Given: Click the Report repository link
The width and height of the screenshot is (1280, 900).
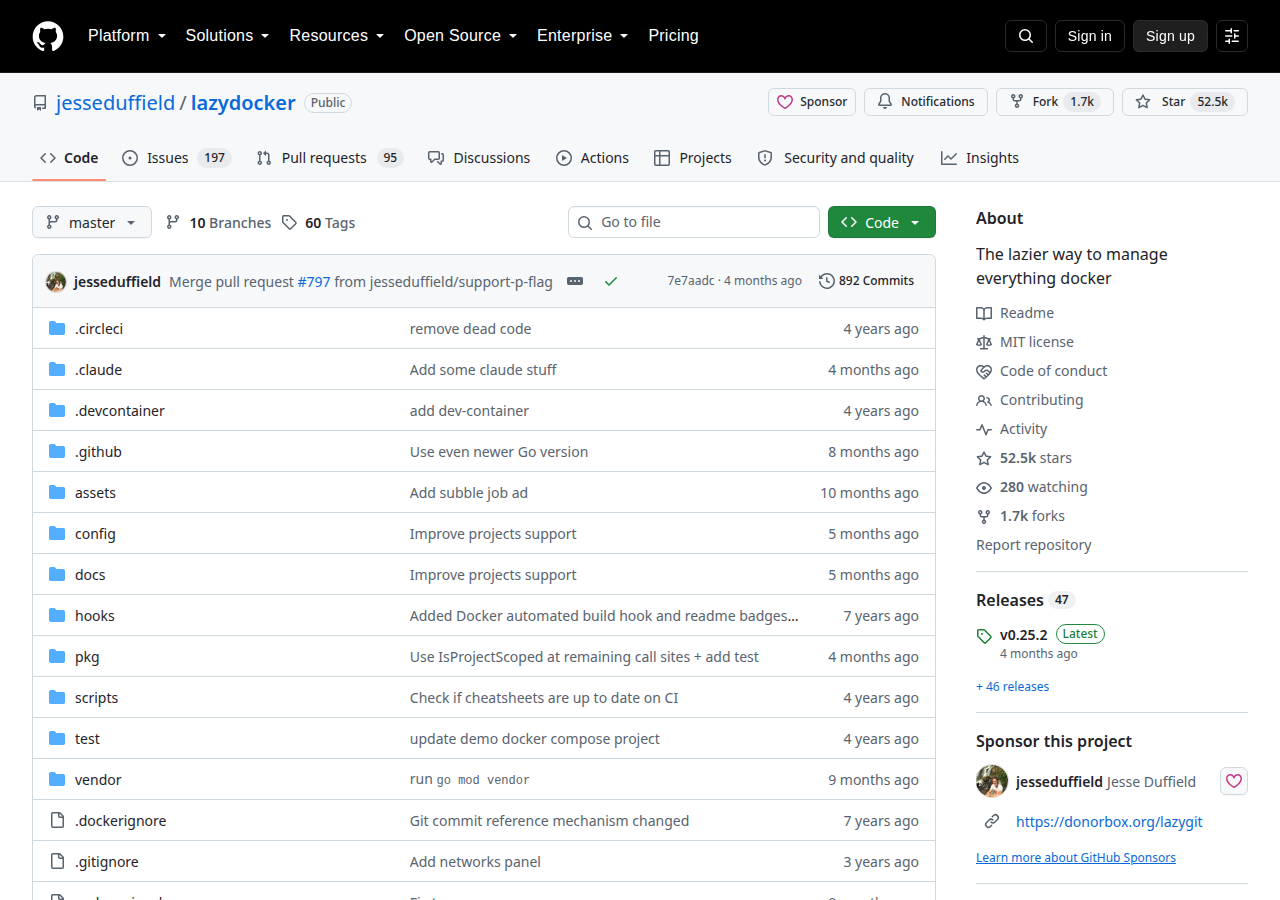Looking at the screenshot, I should (1034, 545).
